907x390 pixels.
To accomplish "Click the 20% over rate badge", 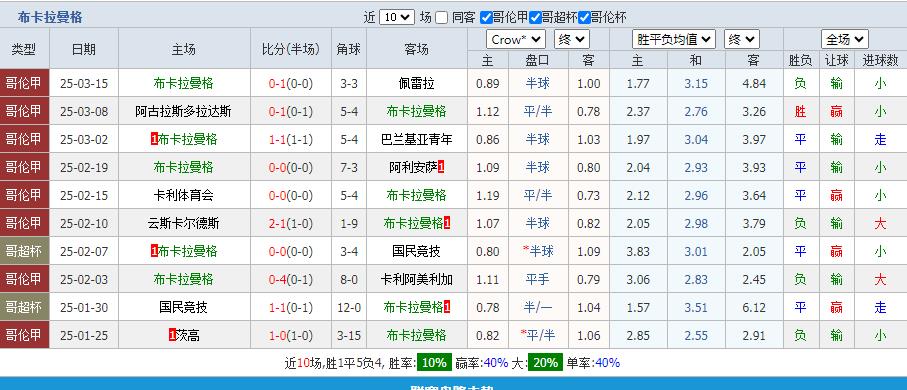I will tap(545, 363).
